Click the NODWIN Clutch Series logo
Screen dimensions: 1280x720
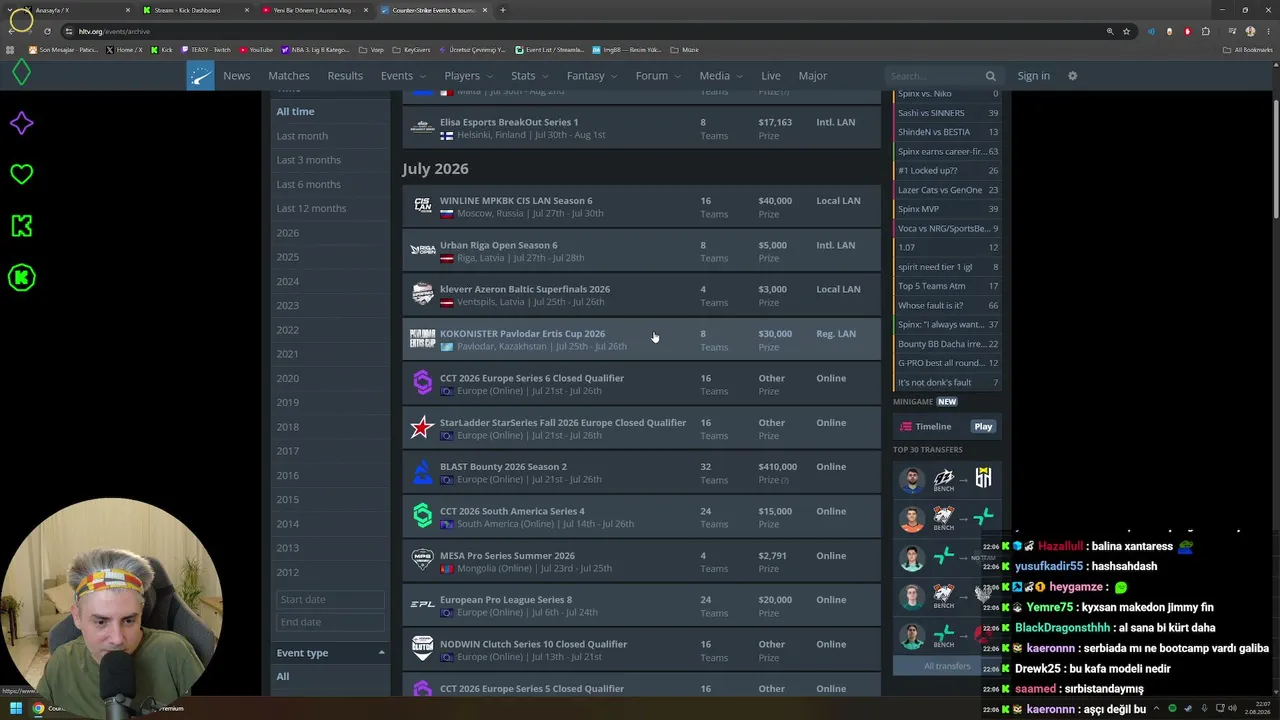pos(422,649)
